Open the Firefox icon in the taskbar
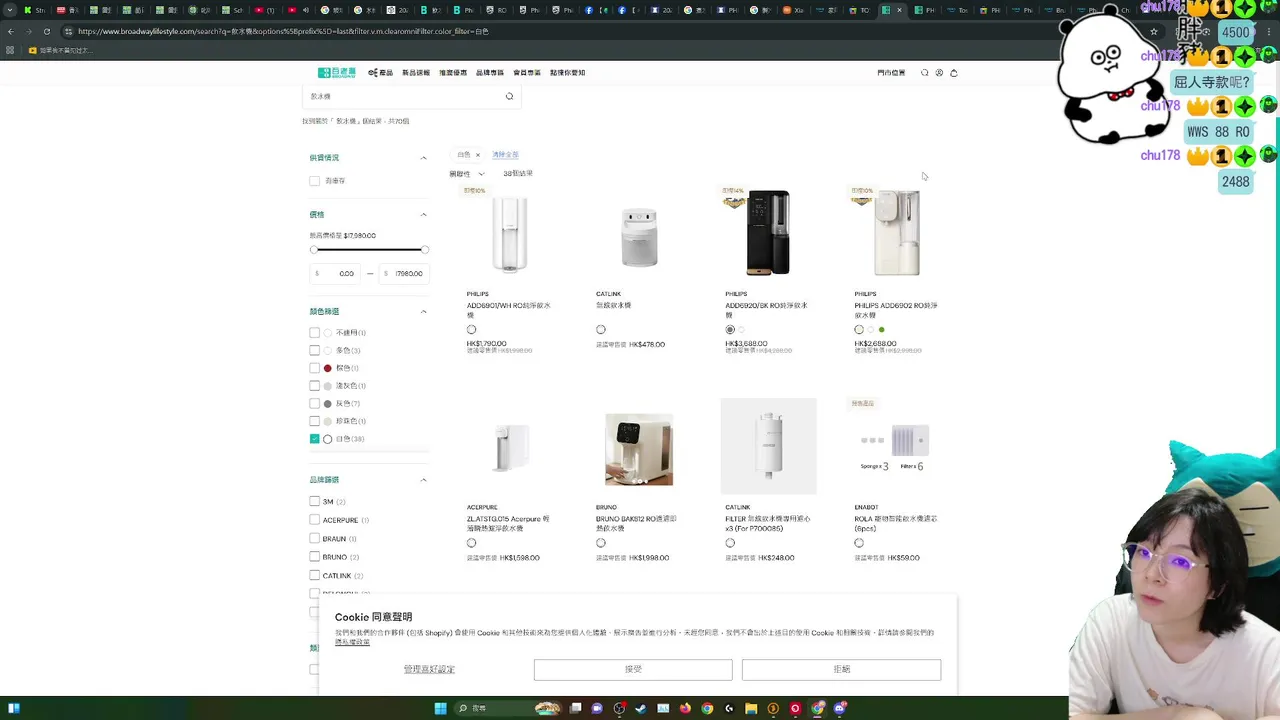This screenshot has height=720, width=1280. point(685,708)
